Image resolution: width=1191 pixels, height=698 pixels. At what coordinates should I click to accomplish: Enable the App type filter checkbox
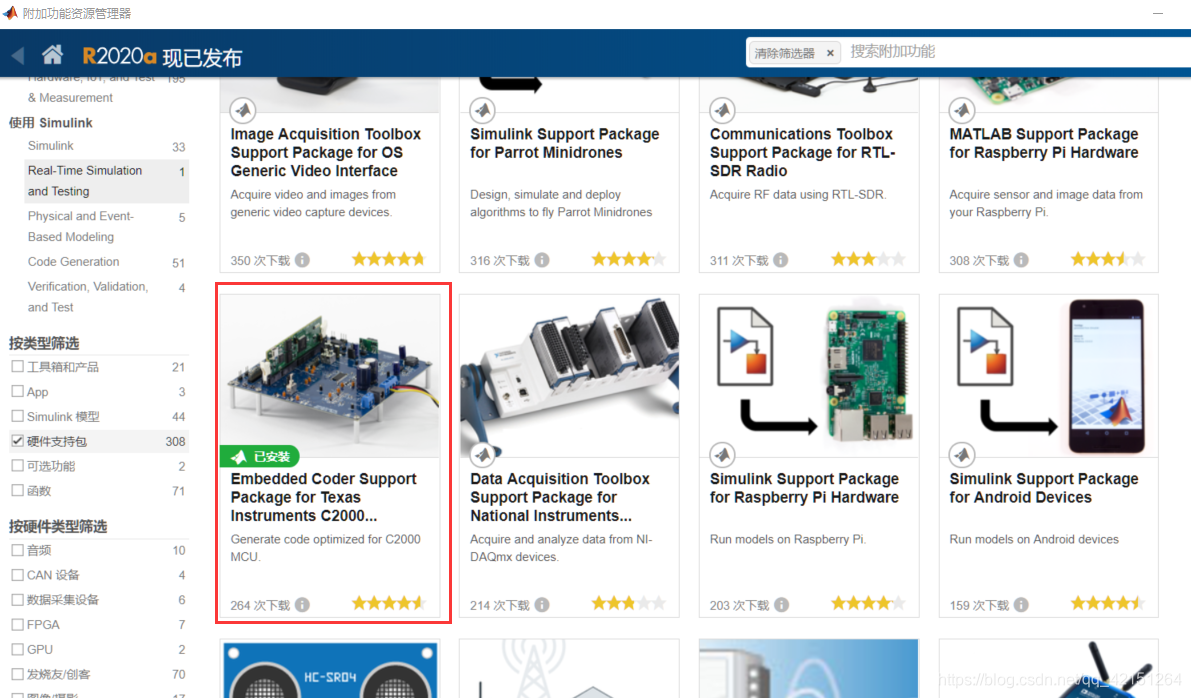click(x=17, y=391)
